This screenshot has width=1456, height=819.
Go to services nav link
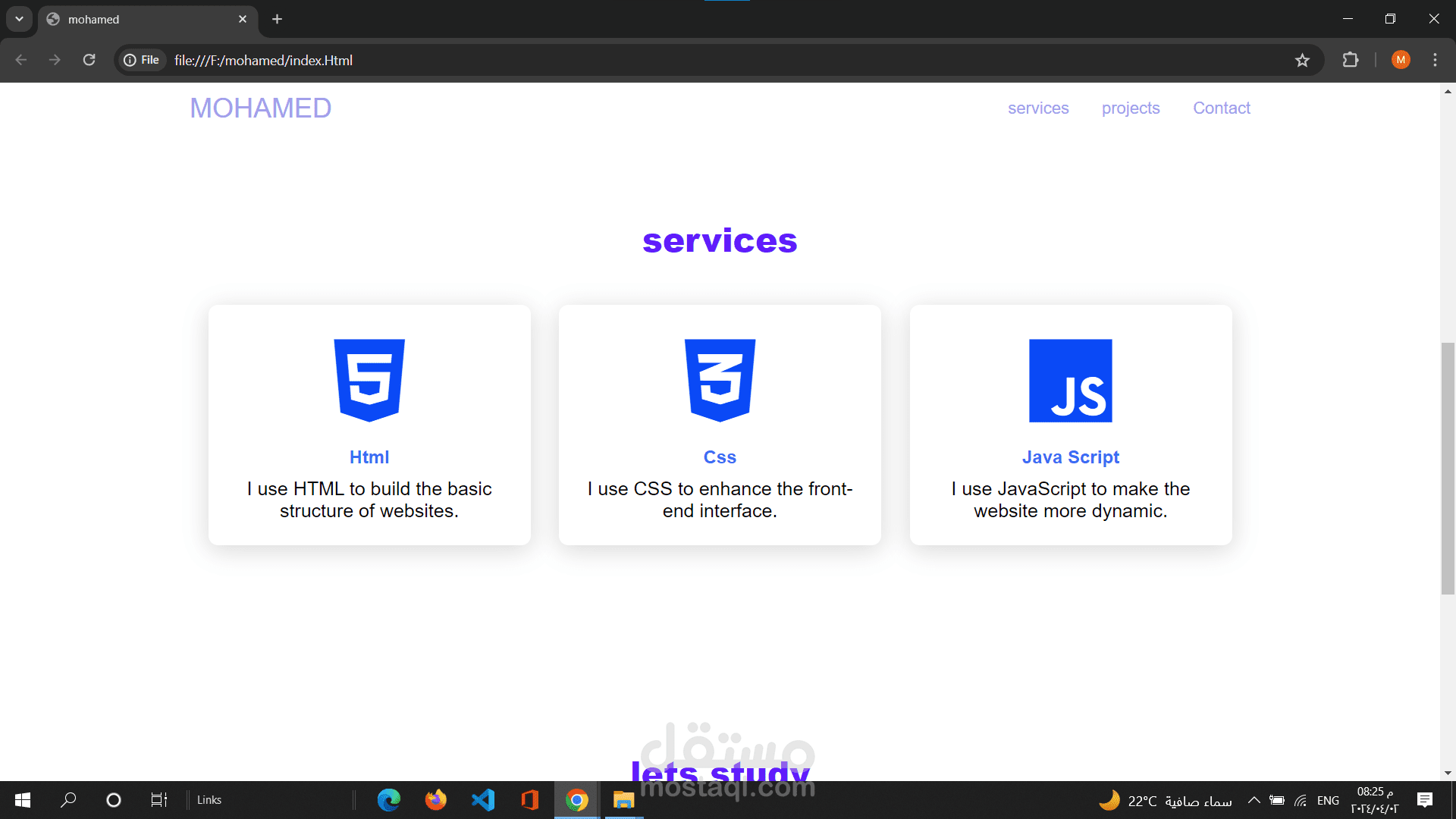(1037, 108)
